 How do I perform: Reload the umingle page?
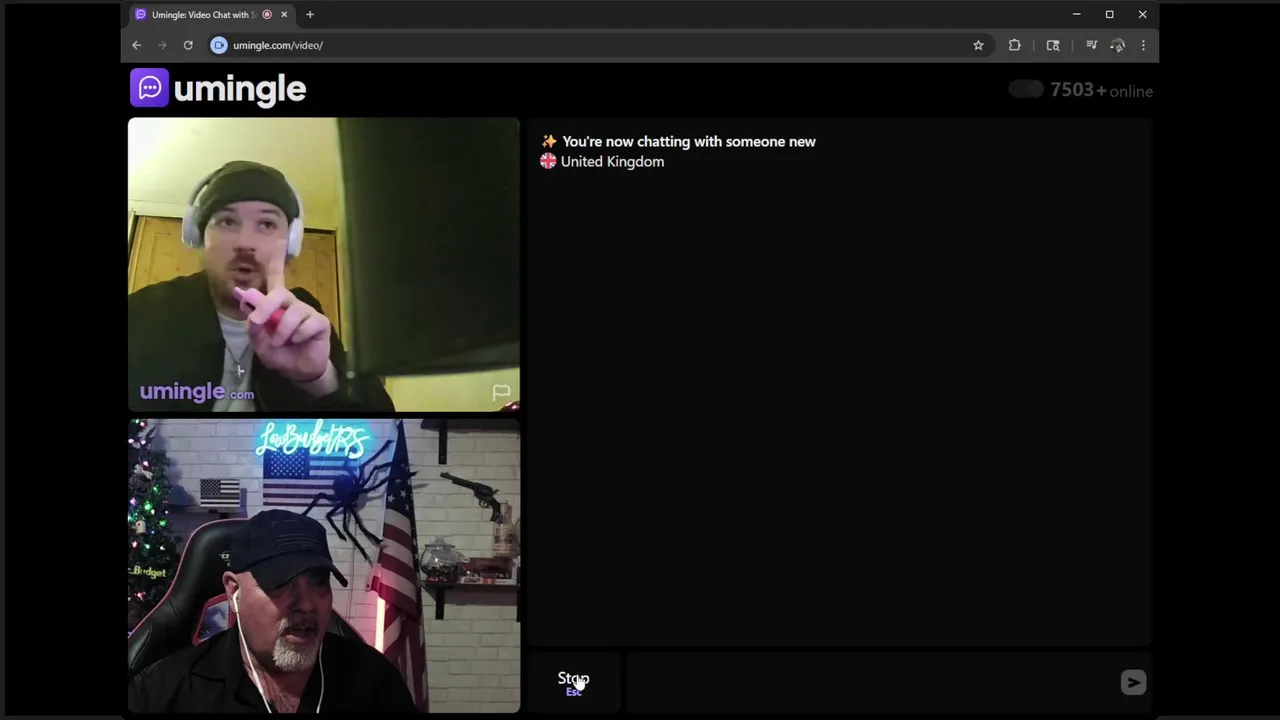188,45
